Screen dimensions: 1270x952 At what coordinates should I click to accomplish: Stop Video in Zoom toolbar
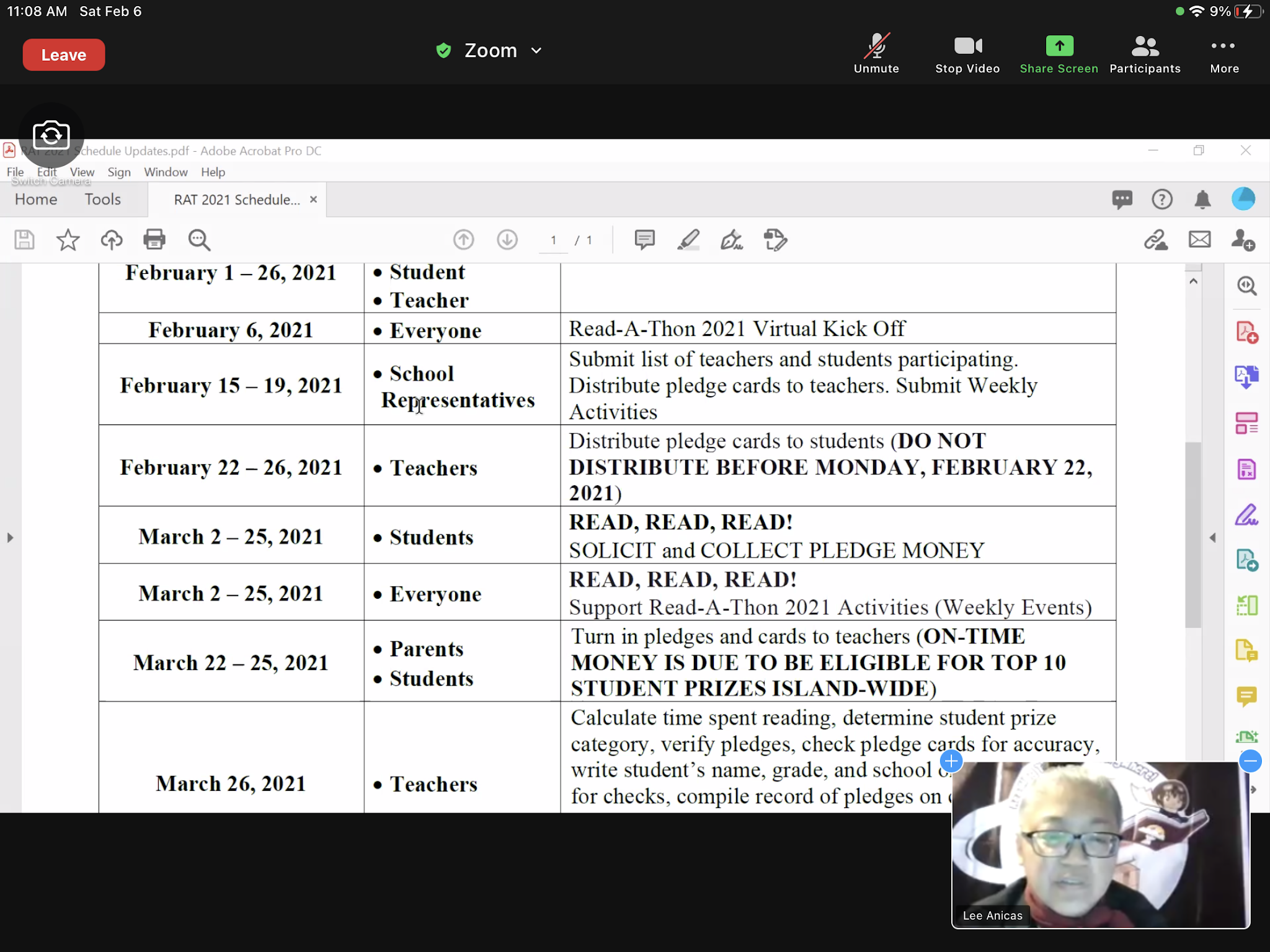pyautogui.click(x=967, y=53)
